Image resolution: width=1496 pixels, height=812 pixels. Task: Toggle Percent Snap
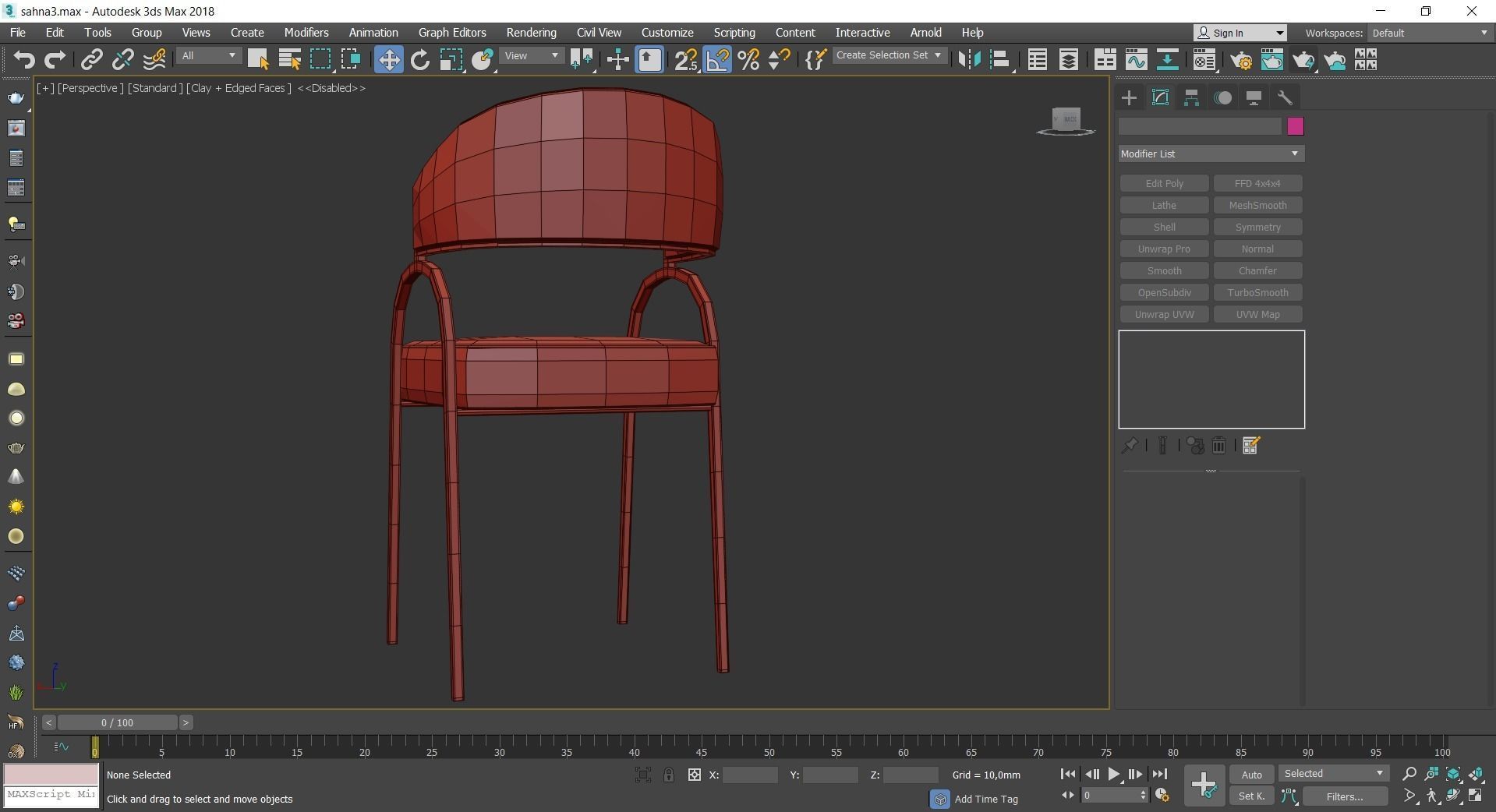click(748, 60)
